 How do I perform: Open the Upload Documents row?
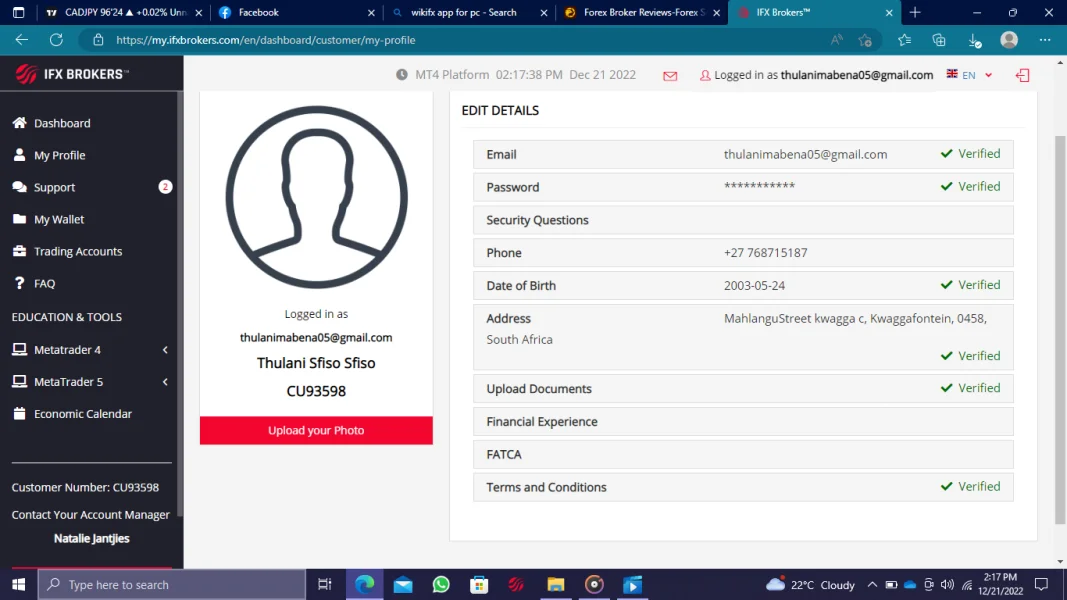pos(743,388)
